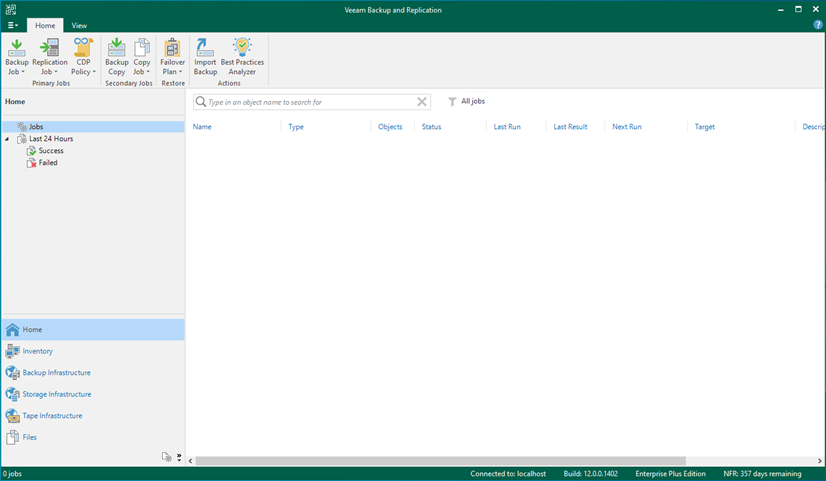
Task: Sort by the Name column
Action: pos(202,127)
